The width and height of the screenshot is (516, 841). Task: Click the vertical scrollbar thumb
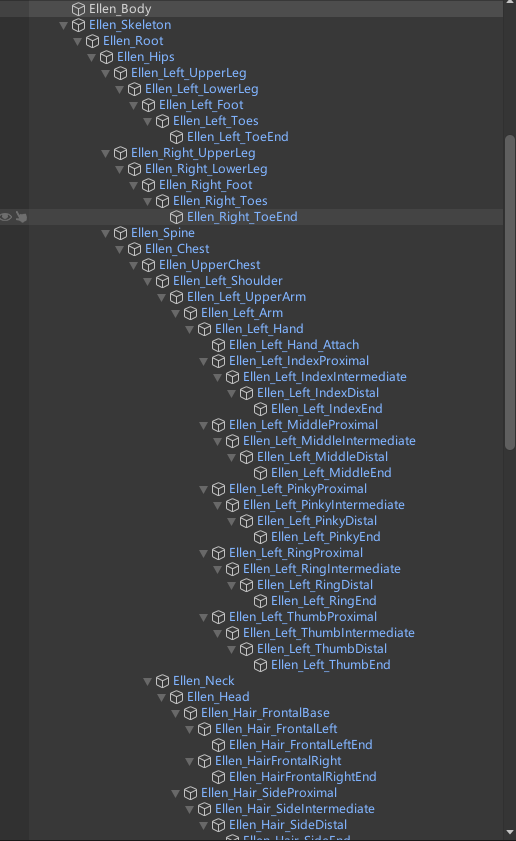point(510,292)
